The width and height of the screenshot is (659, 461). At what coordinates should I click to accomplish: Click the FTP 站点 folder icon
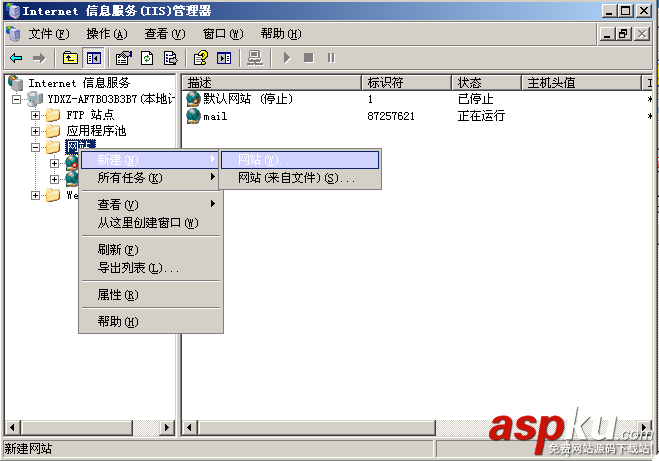(x=53, y=115)
